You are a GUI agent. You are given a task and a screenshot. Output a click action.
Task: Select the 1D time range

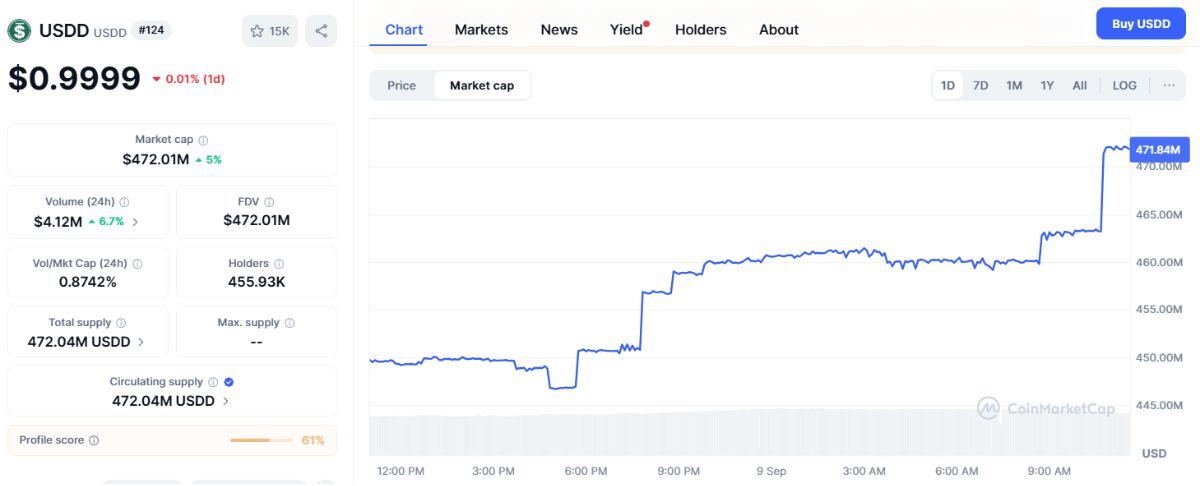(948, 85)
